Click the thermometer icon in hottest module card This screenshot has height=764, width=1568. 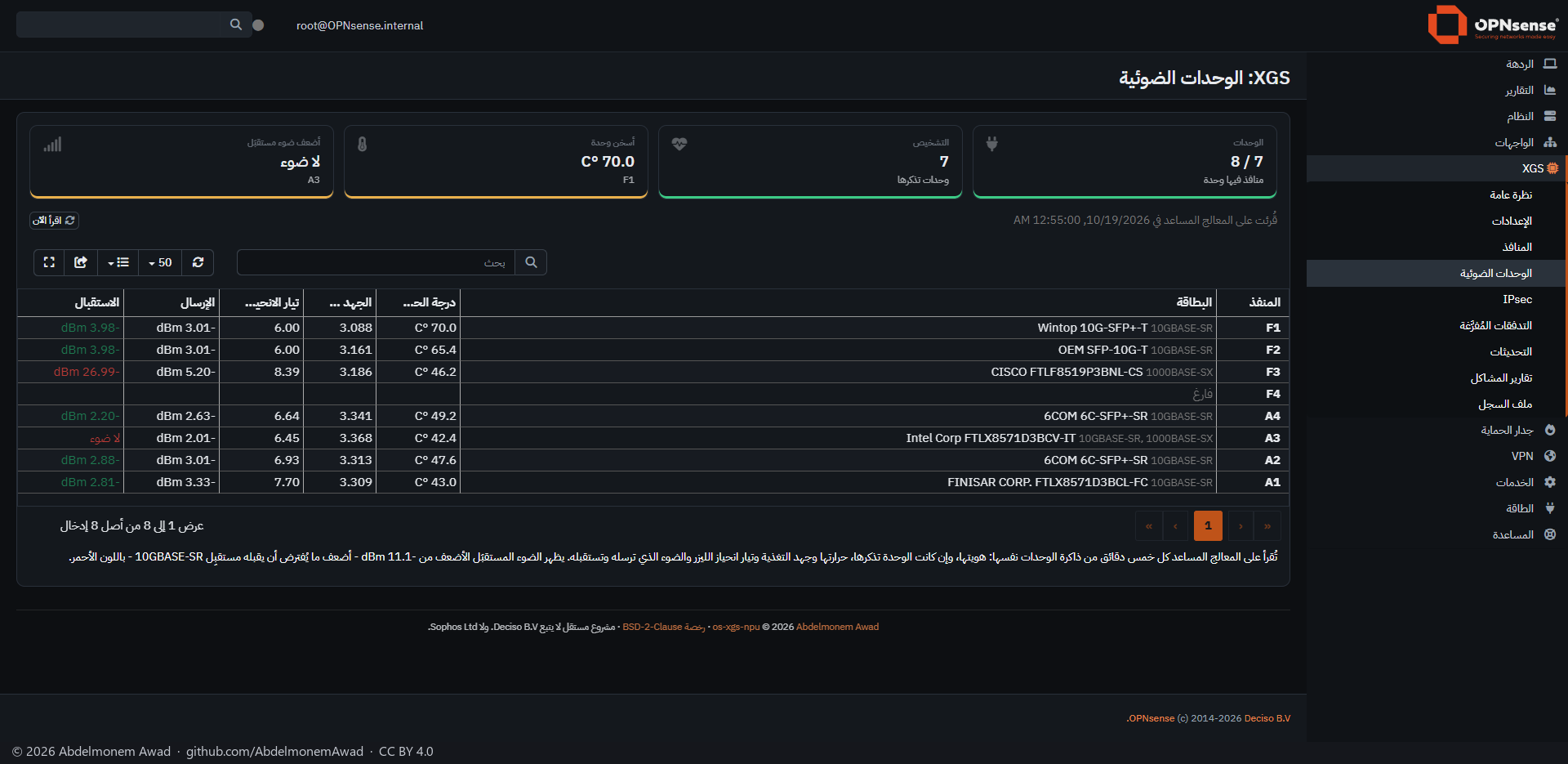tap(362, 144)
